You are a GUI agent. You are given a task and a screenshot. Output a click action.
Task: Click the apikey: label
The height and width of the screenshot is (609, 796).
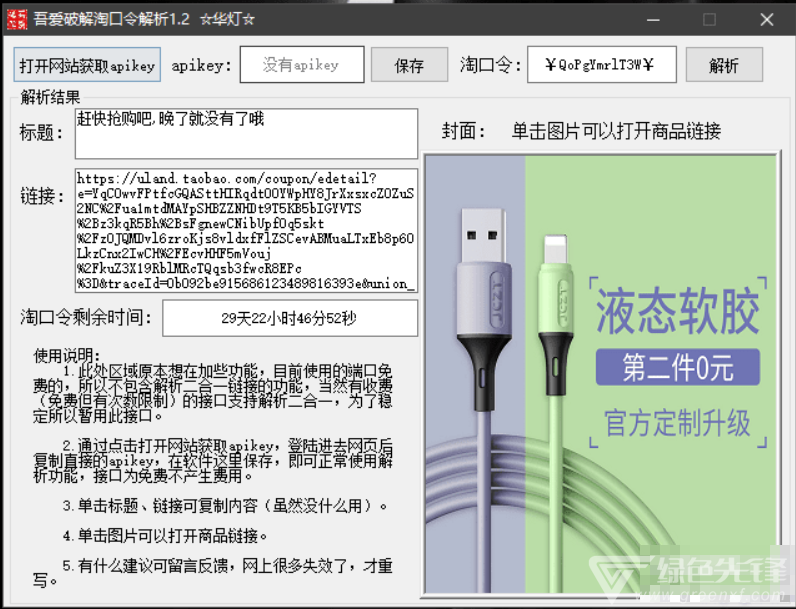point(202,65)
